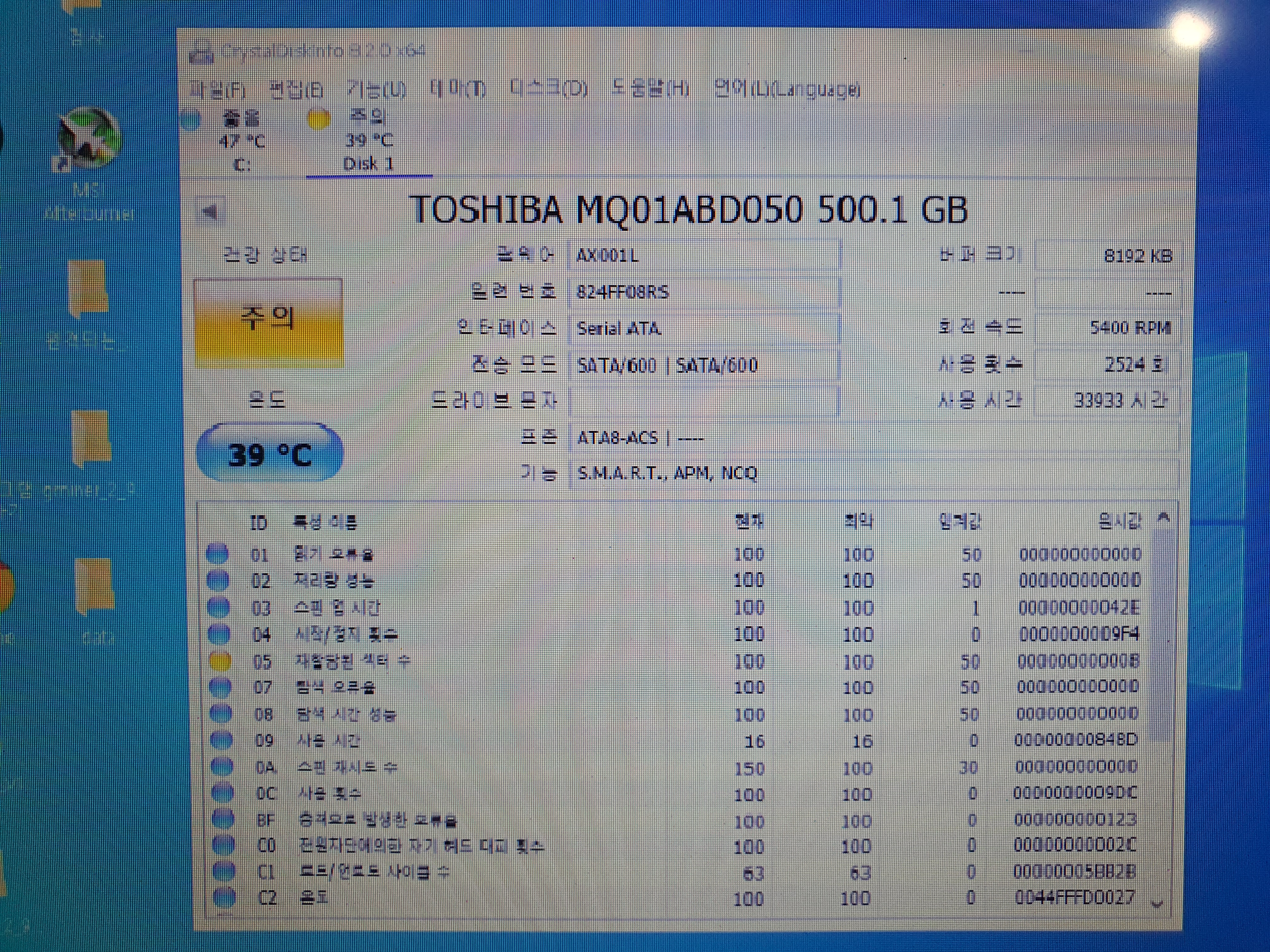This screenshot has width=1270, height=952.
Task: Open the 파일(F) menu
Action: point(218,90)
